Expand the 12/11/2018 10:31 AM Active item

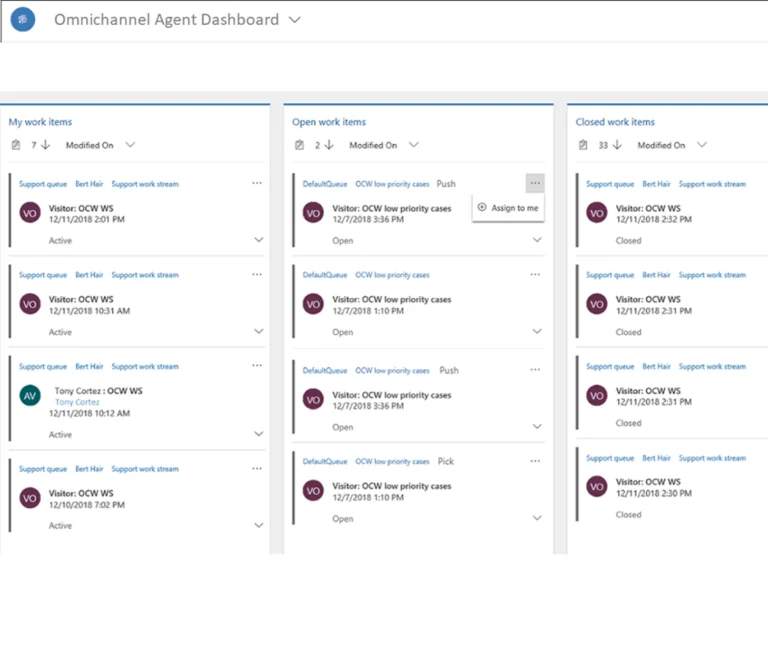coord(259,332)
